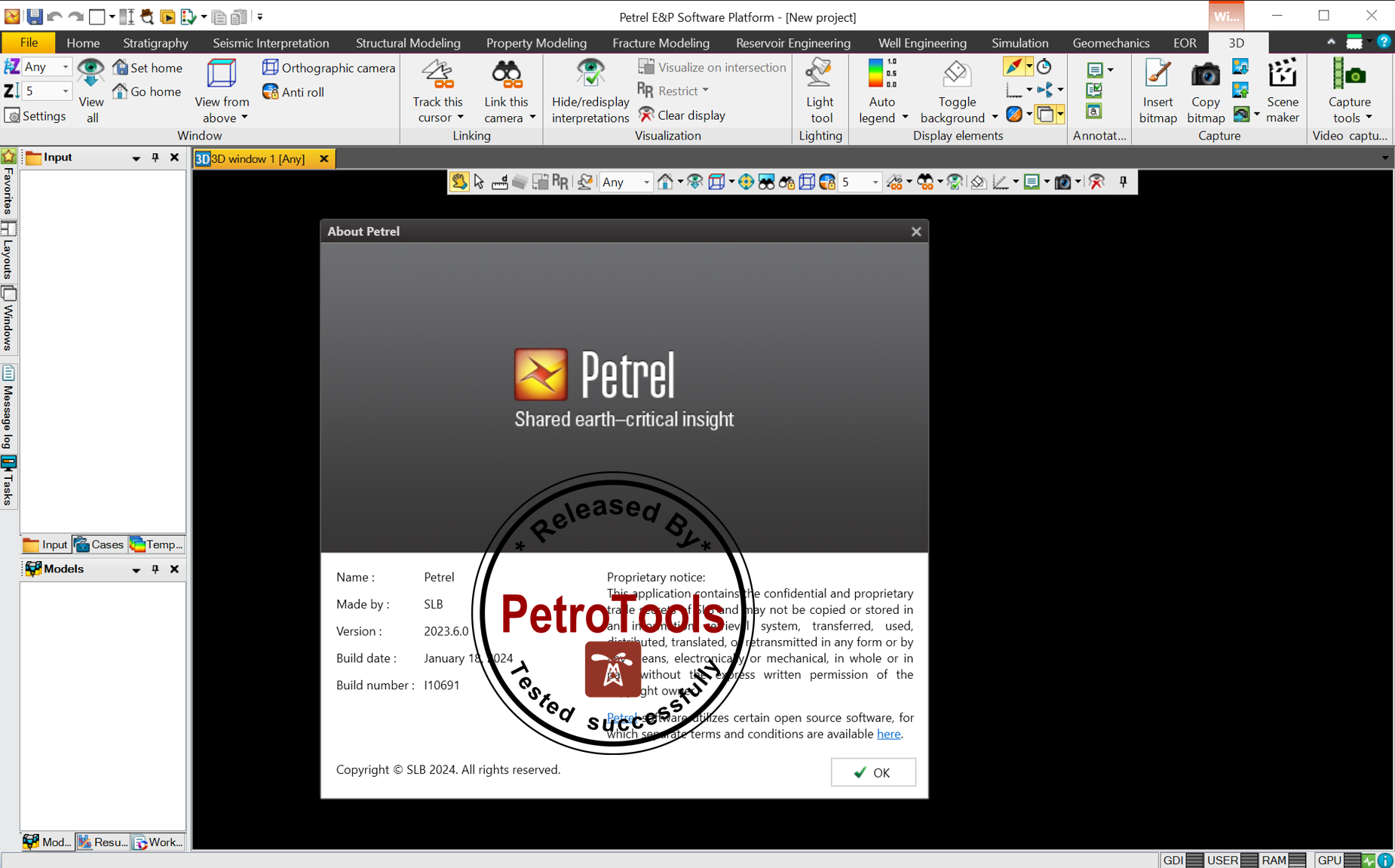Click the Insert bitmap icon
The image size is (1395, 868).
coord(1157,75)
